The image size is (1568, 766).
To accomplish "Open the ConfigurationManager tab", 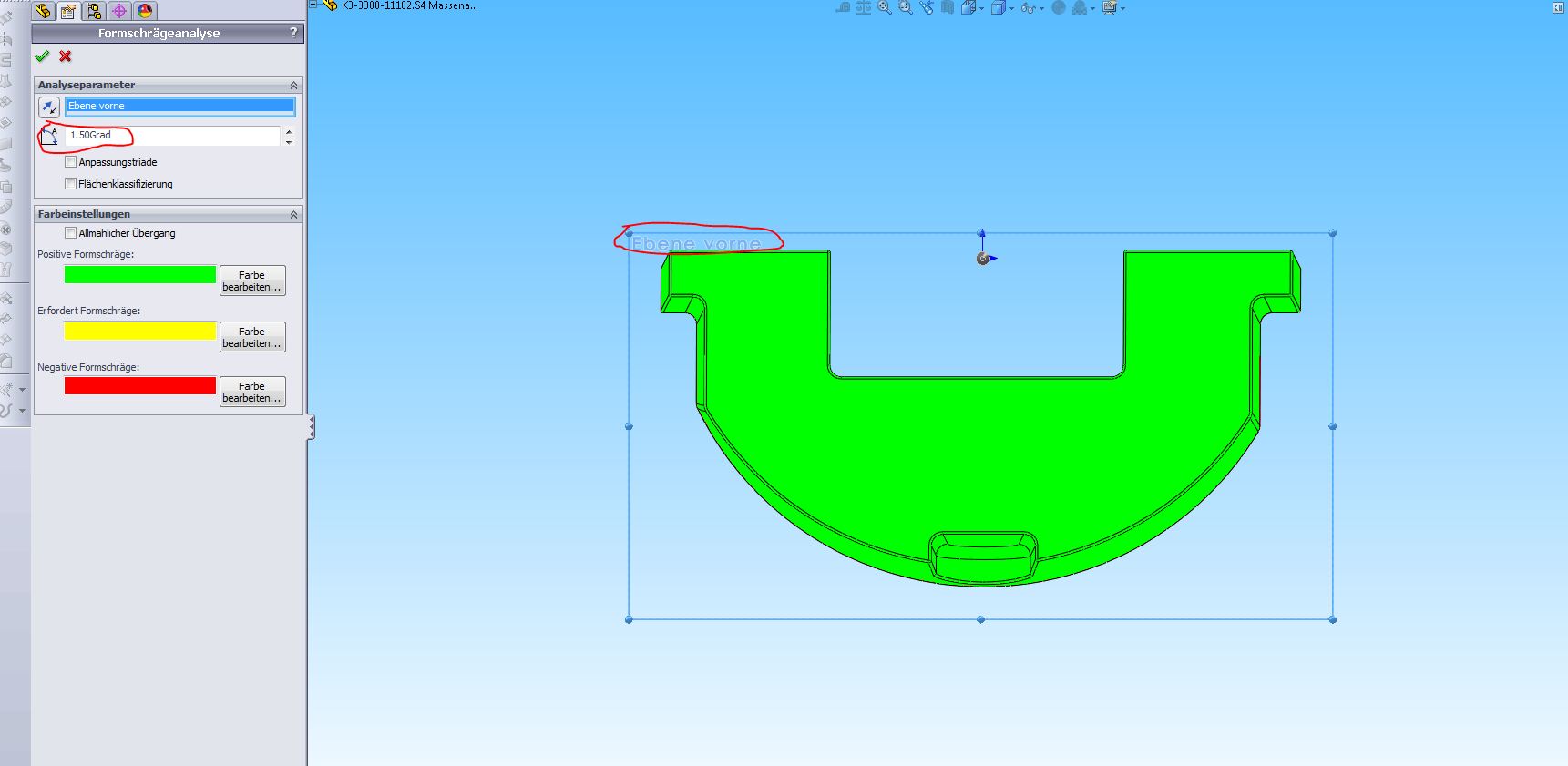I will click(x=94, y=11).
